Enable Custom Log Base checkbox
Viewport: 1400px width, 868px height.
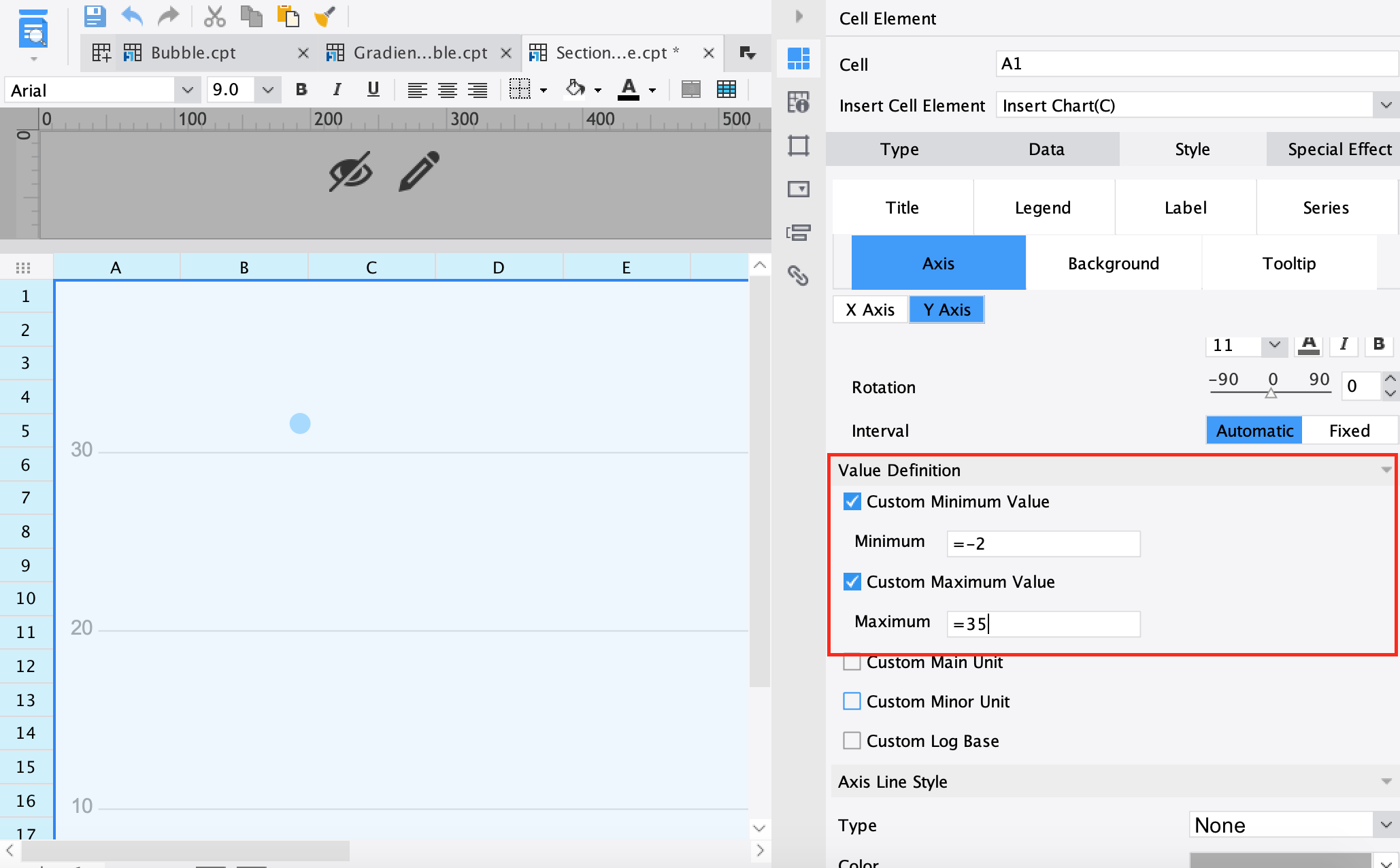point(852,741)
